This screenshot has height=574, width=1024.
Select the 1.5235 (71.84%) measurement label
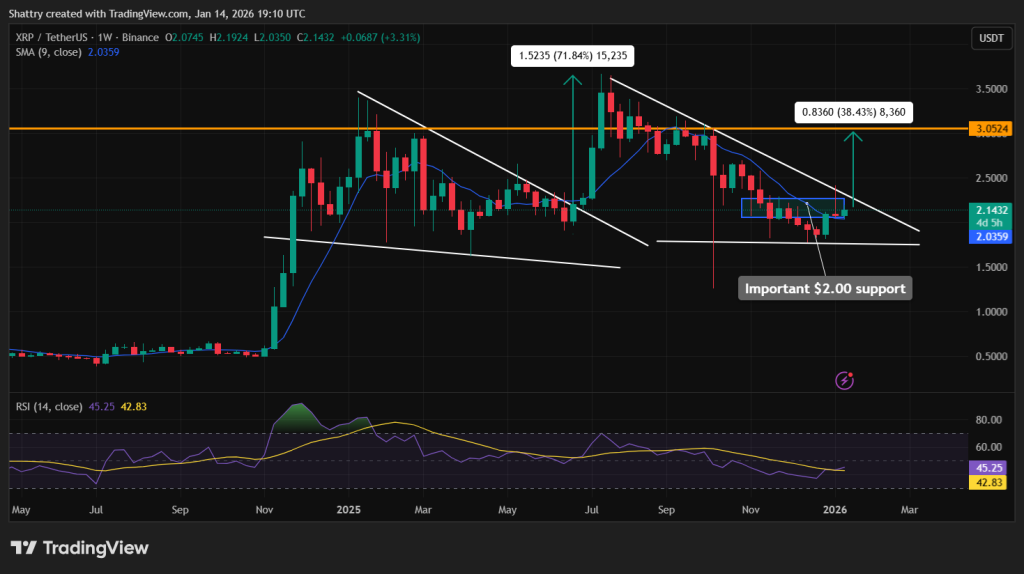pos(572,56)
